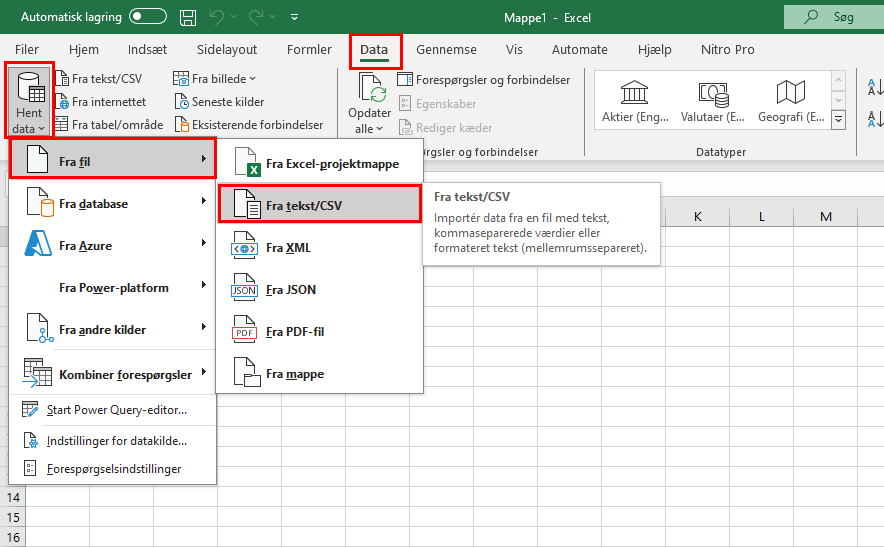Select Fra fil menu entry

(113, 161)
